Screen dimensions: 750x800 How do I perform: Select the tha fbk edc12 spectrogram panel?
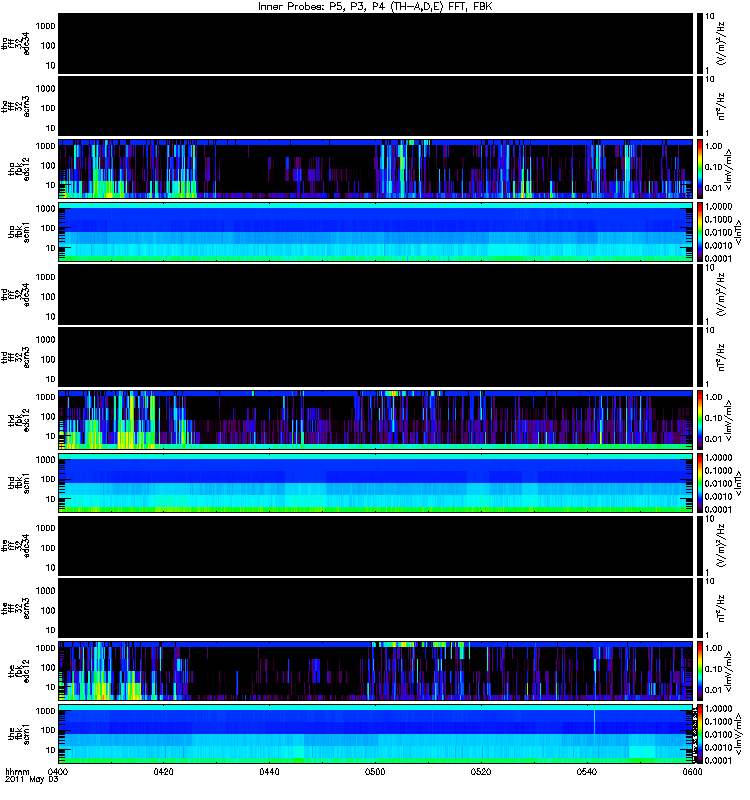coord(376,168)
